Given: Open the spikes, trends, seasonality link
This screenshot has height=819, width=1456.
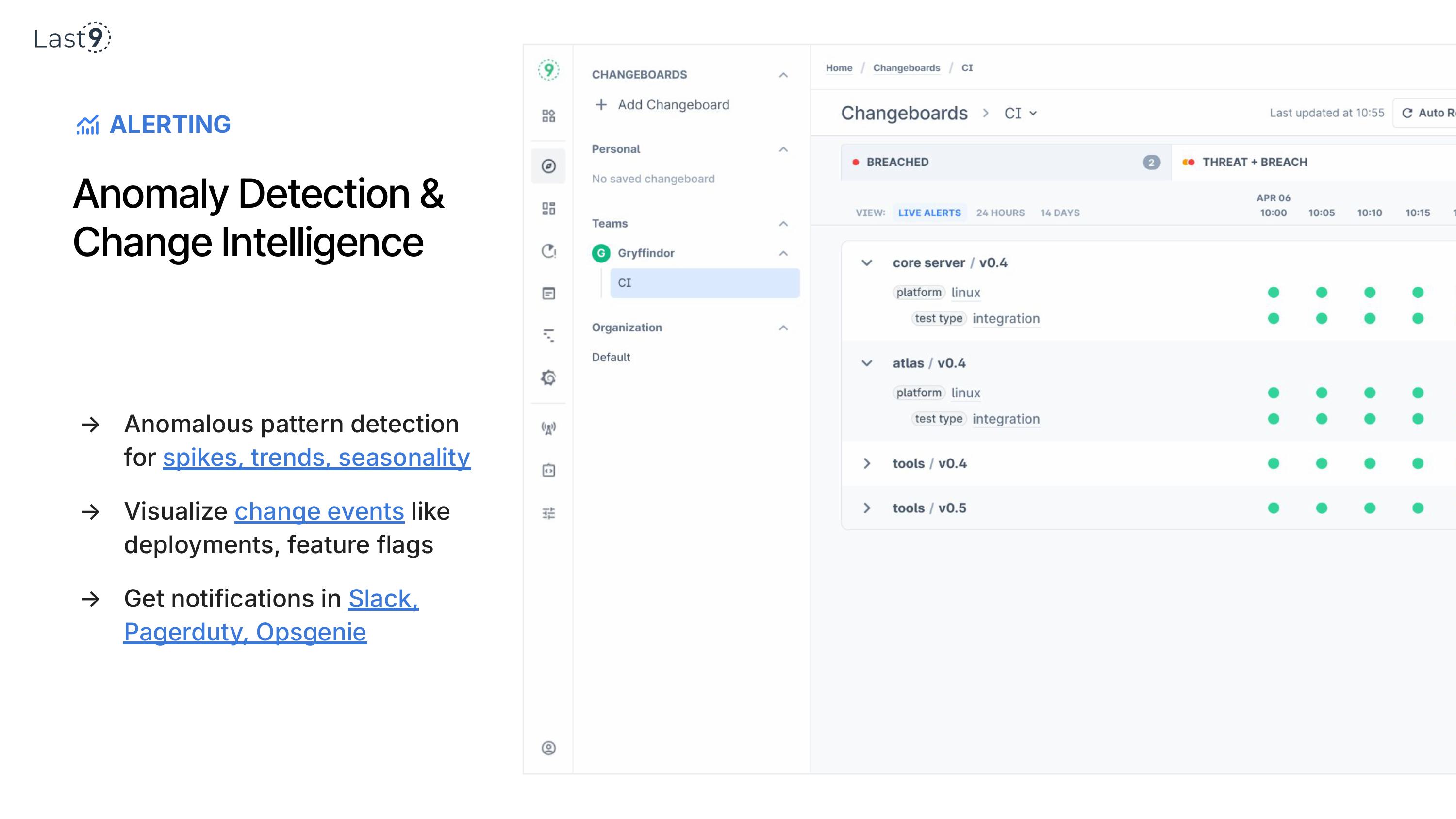Looking at the screenshot, I should click(316, 457).
